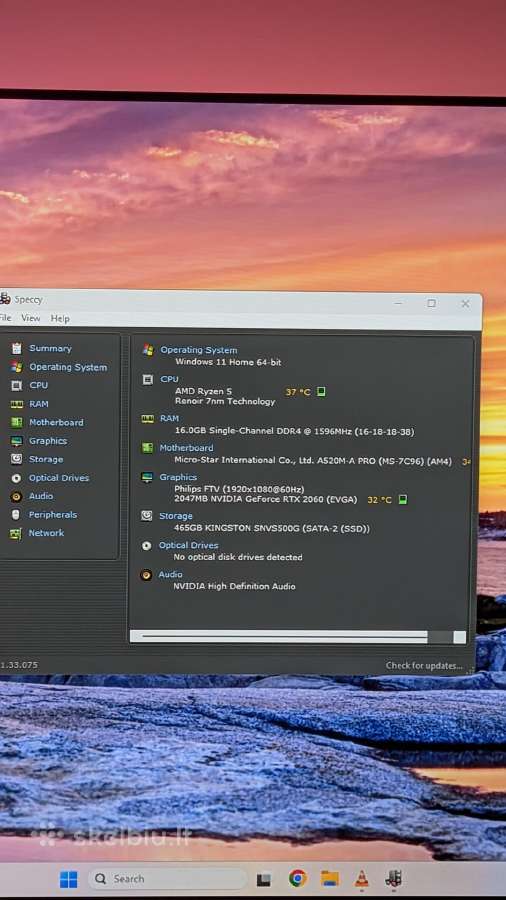Open Google Chrome from the taskbar
Image resolution: width=506 pixels, height=900 pixels.
click(297, 878)
